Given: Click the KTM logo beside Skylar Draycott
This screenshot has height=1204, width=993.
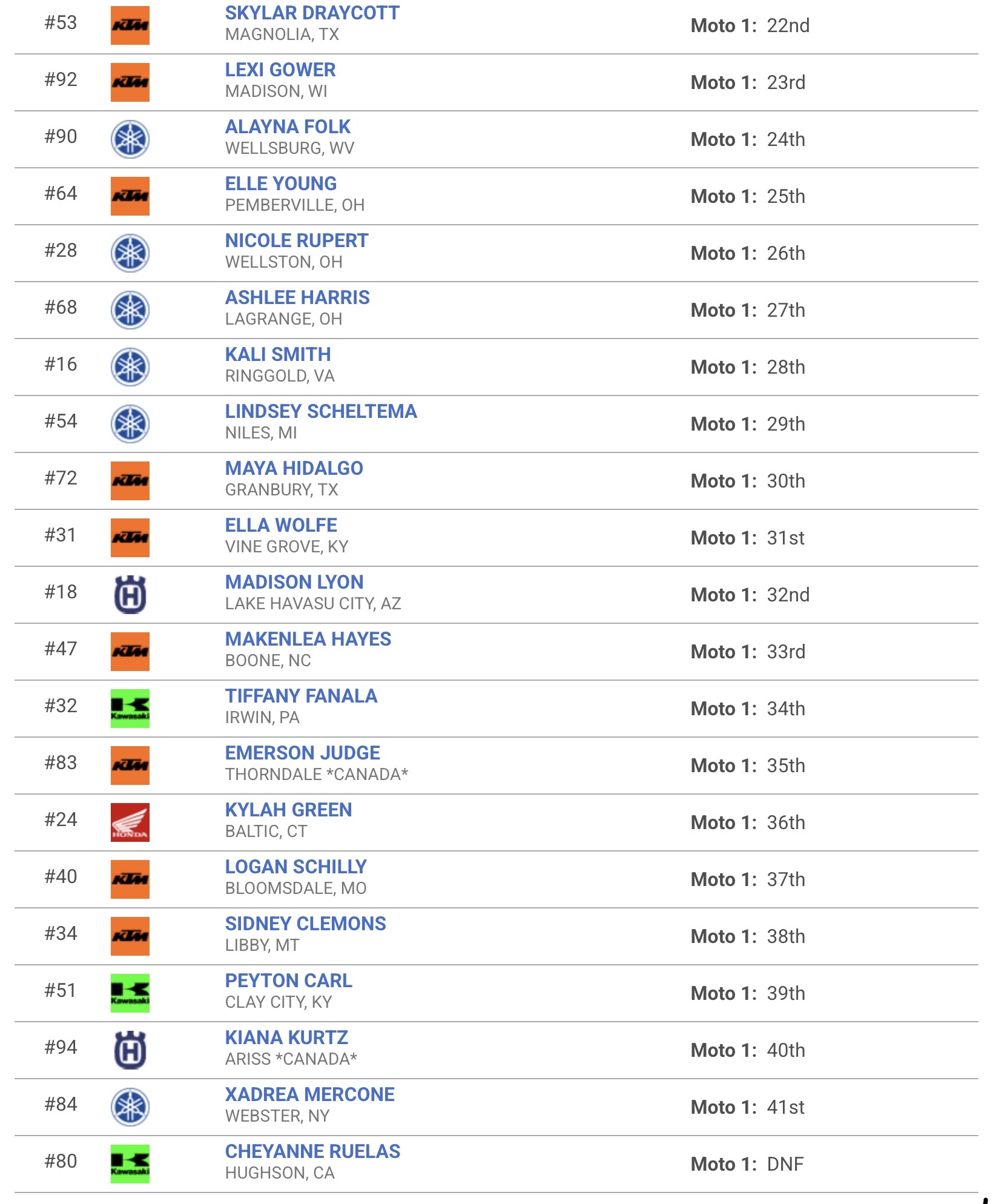Looking at the screenshot, I should tap(130, 25).
